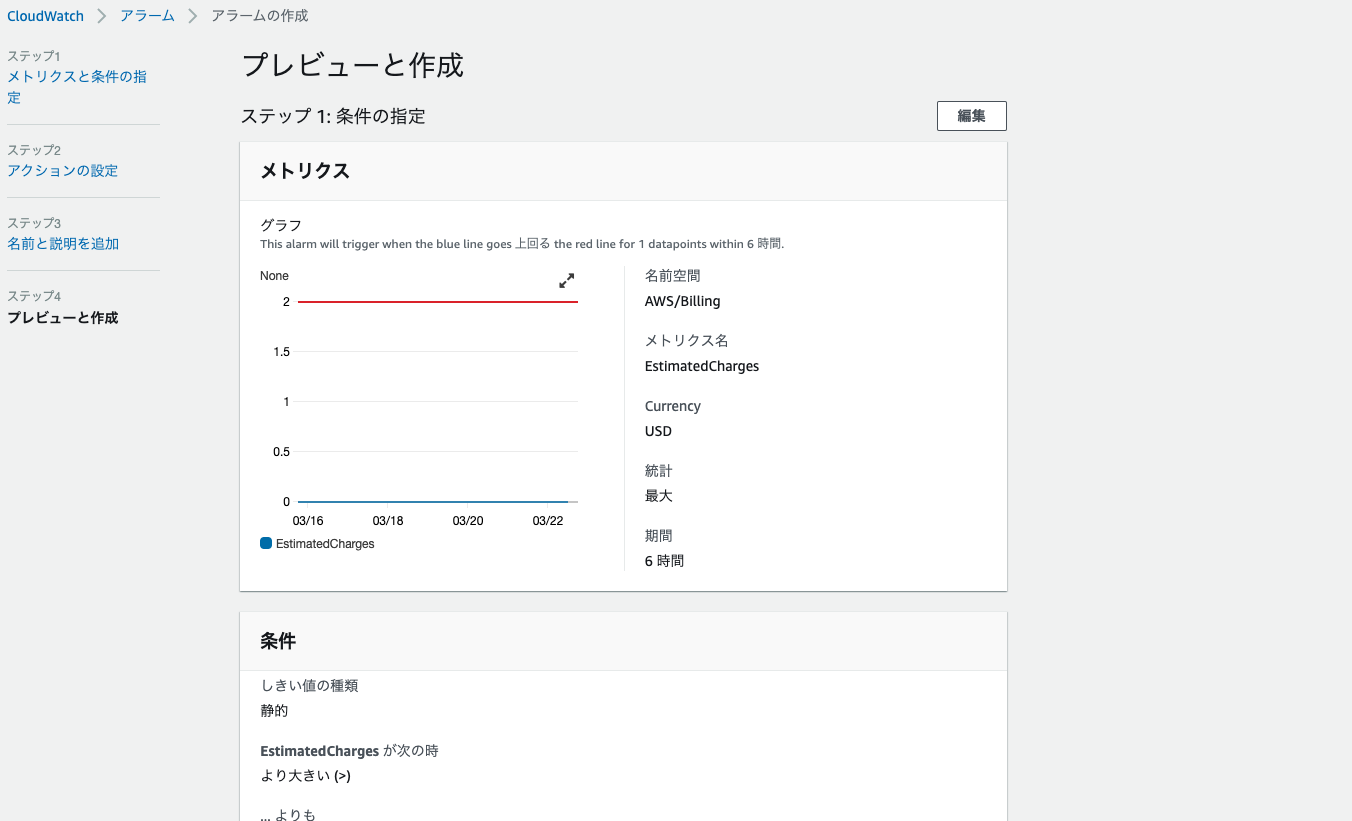Image resolution: width=1352 pixels, height=821 pixels.
Task: Return to step 名前と説明を追加
Action: 63,244
